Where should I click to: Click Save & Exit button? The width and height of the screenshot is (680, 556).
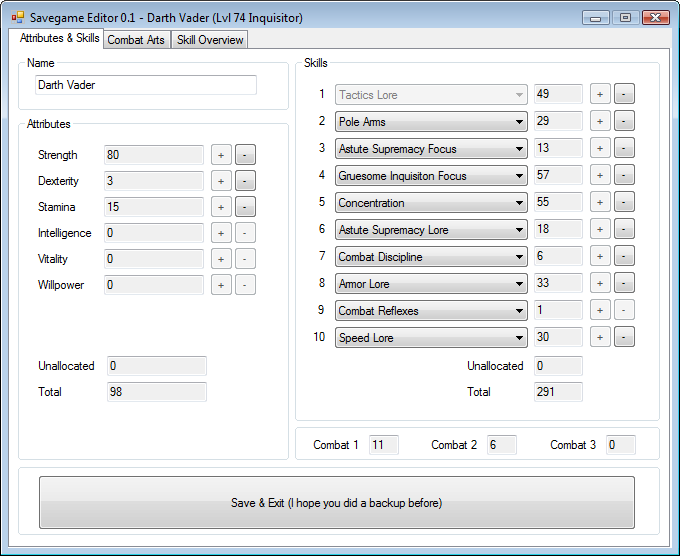click(337, 502)
